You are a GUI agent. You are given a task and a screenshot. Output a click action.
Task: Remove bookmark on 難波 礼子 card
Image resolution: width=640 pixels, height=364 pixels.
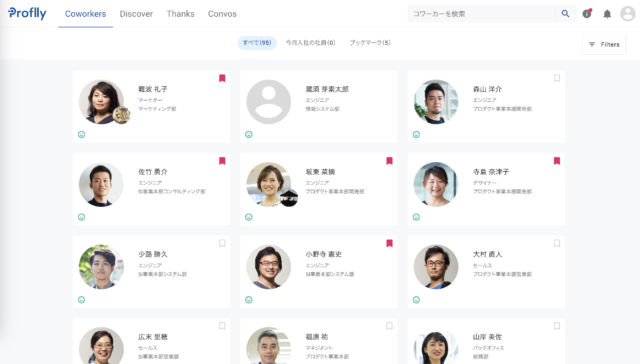click(222, 78)
